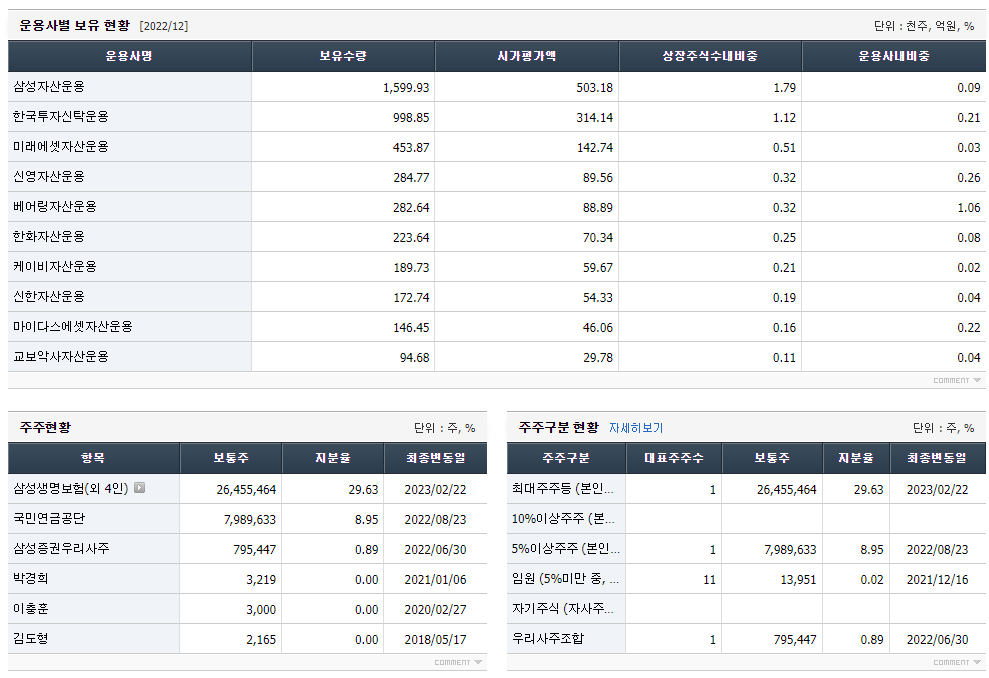
Task: Click 대표주주수 column header
Action: pos(674,458)
